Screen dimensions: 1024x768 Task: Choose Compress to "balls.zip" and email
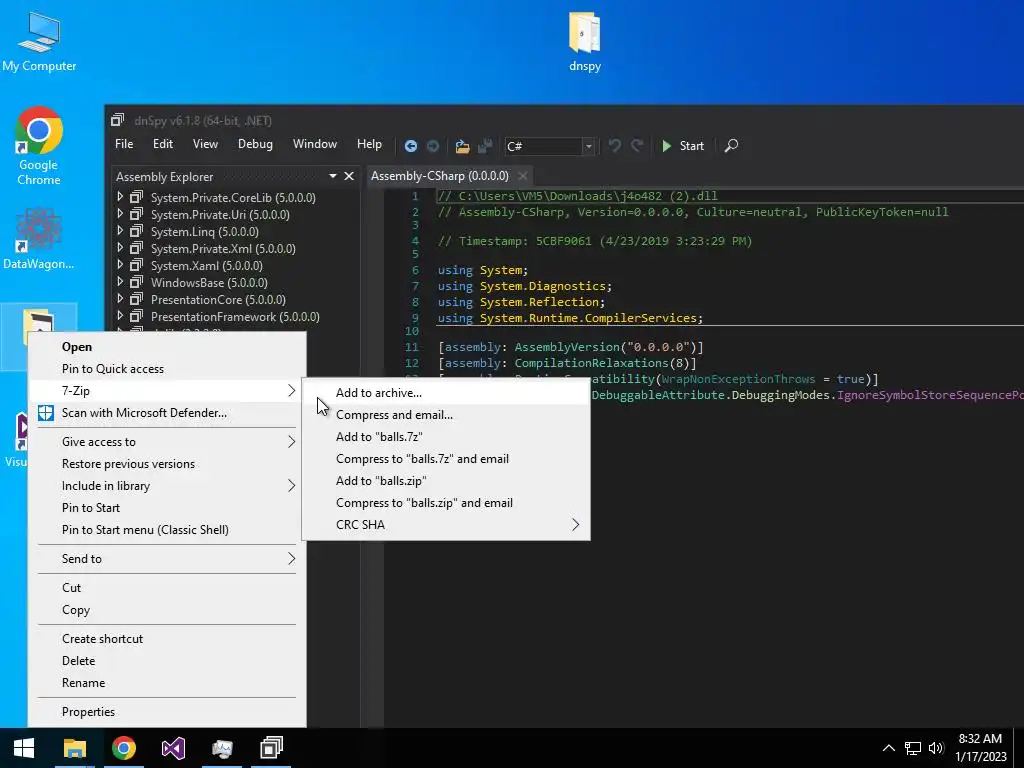tap(446, 503)
